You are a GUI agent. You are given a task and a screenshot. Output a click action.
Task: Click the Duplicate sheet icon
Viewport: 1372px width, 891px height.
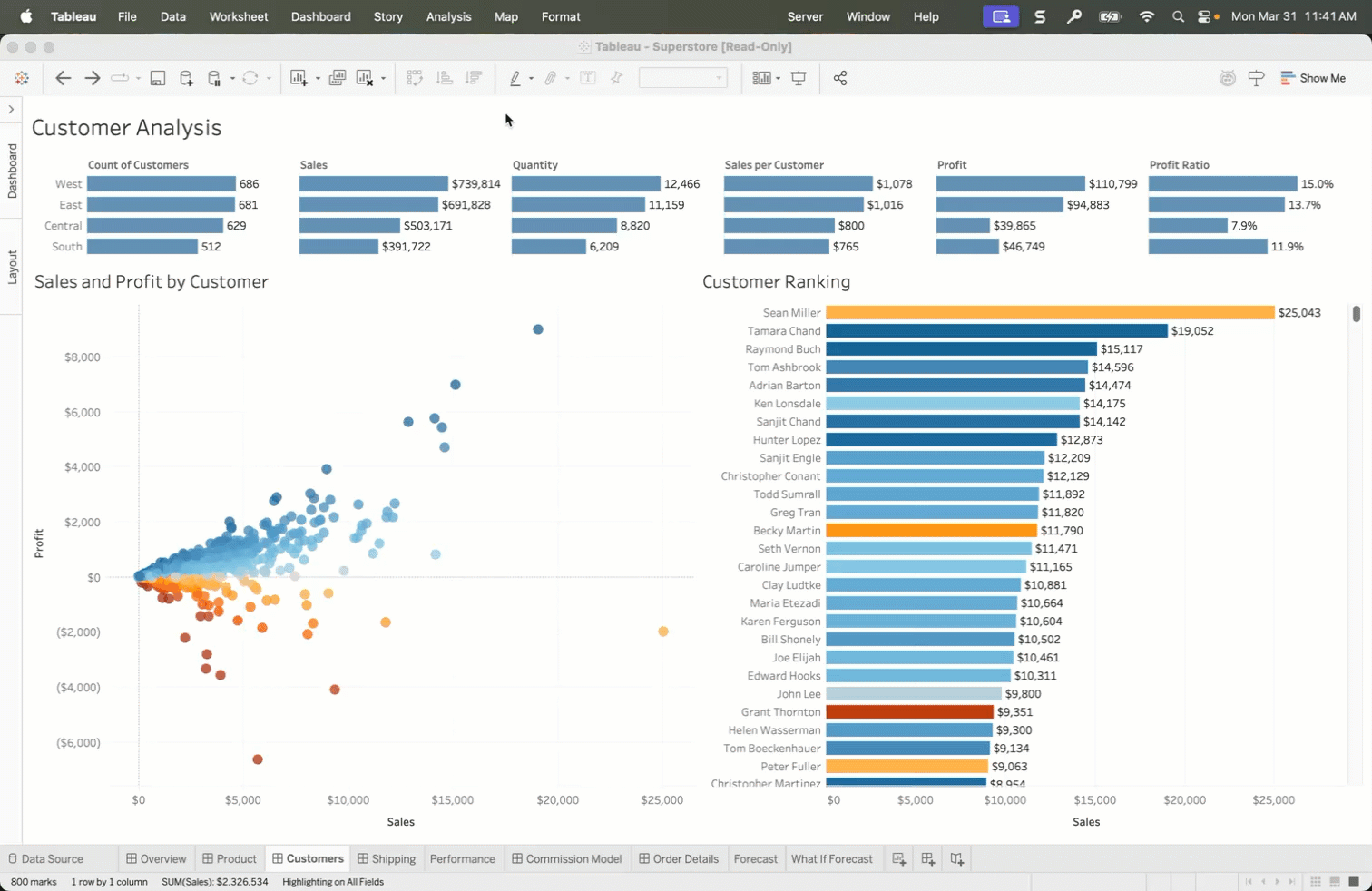337,78
